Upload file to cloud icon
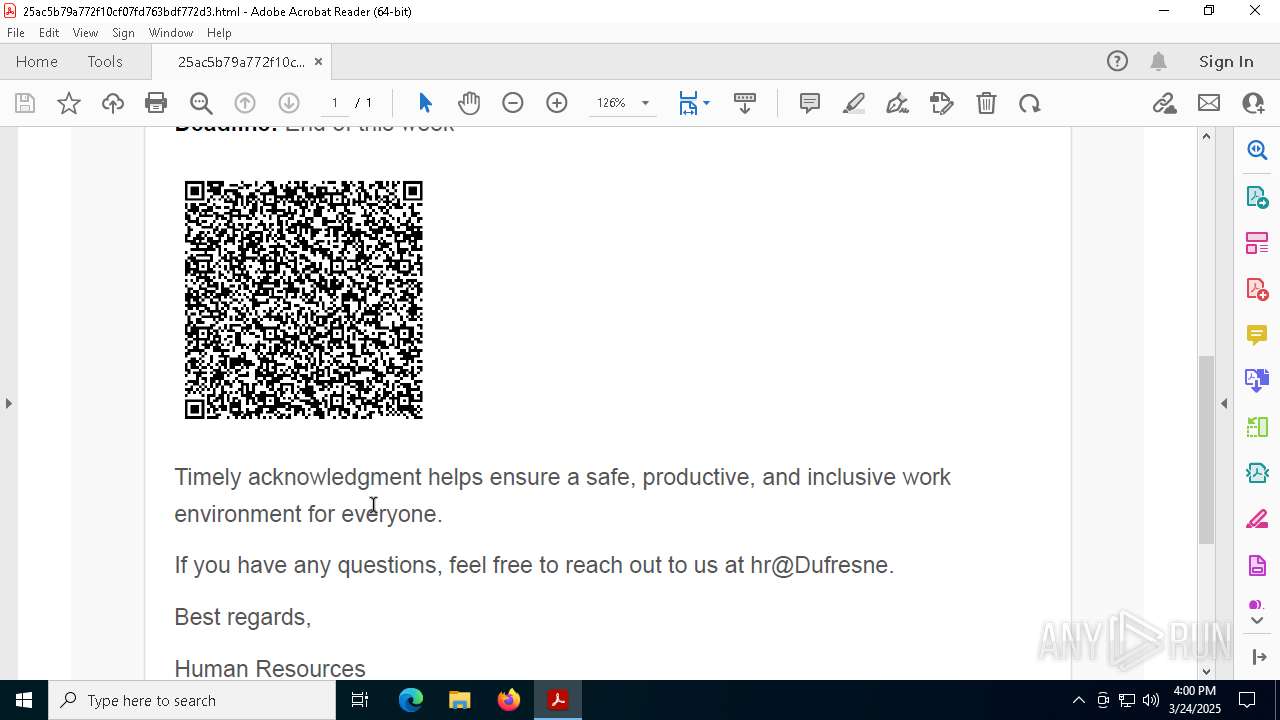Screen dimensions: 1280x720 click(x=113, y=103)
